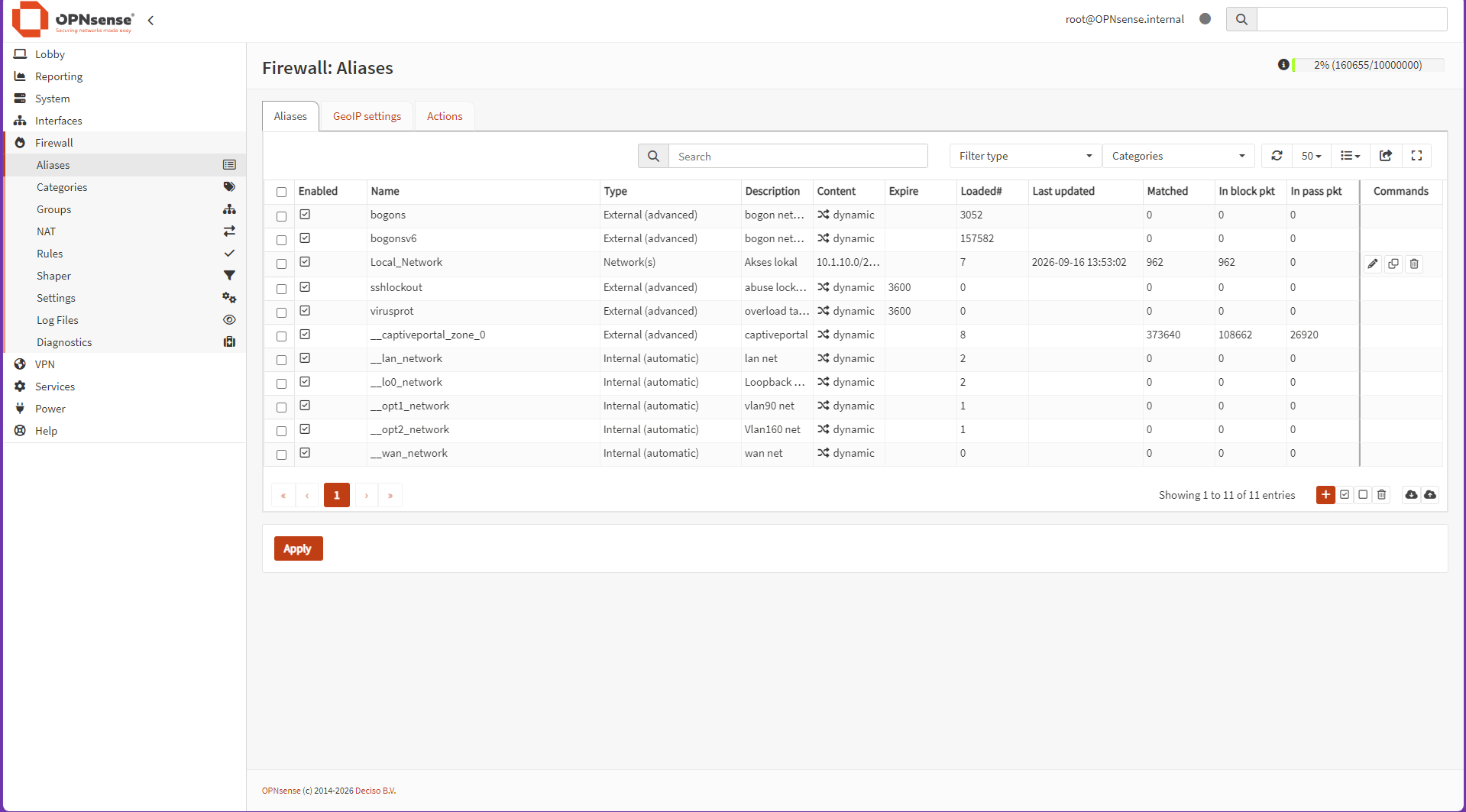
Task: Clone the Local_Network alias
Action: [1393, 264]
